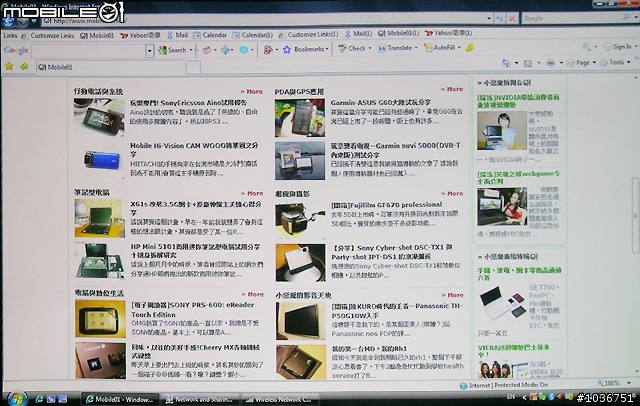The width and height of the screenshot is (640, 406).
Task: Click the popup blocker icon before Bookmarks
Action: [268, 50]
